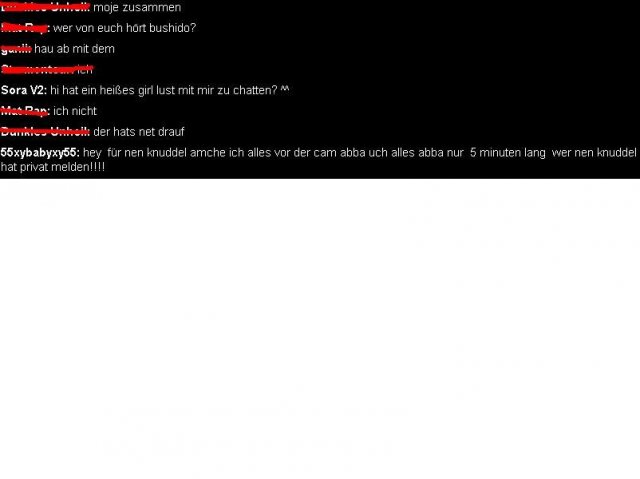The width and height of the screenshot is (640, 479).
Task: Click the "hat privat melden!!!!" line
Action: [x=53, y=167]
